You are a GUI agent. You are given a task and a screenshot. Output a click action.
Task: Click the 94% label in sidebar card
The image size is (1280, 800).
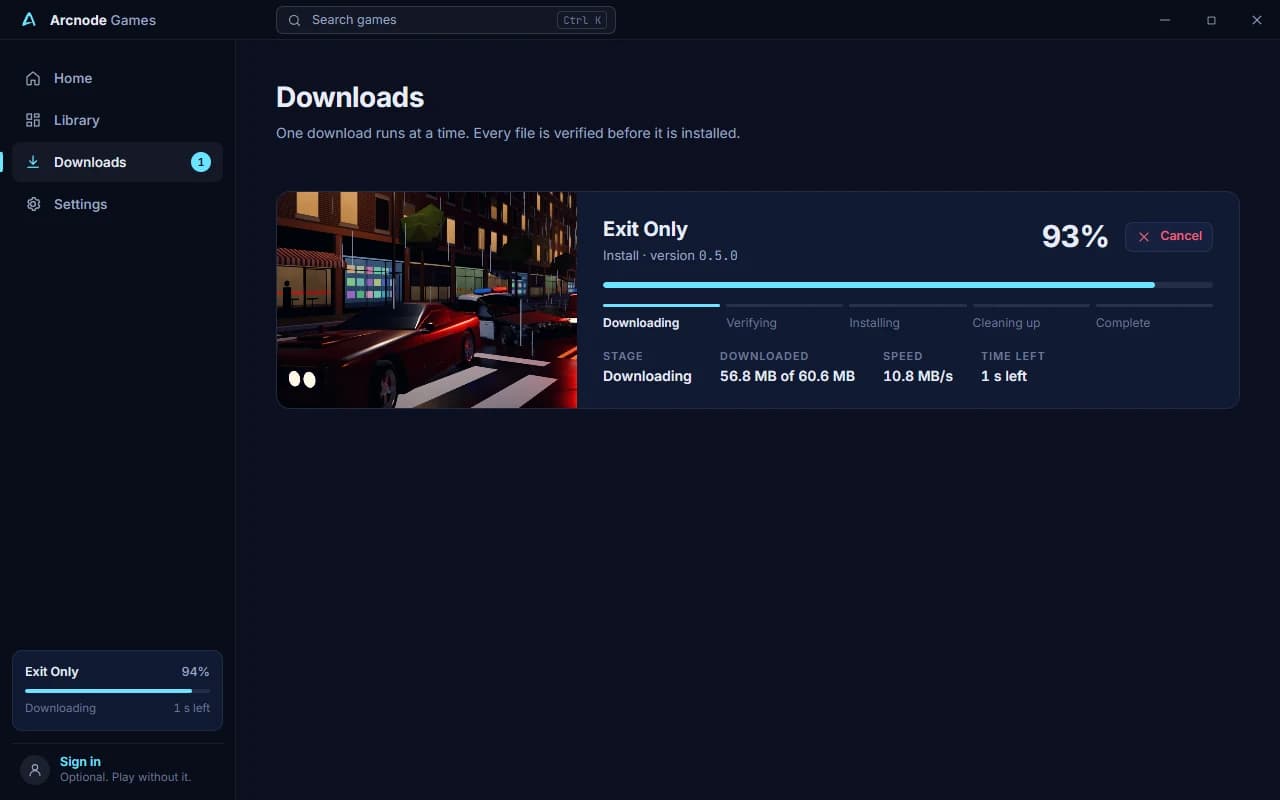(195, 672)
